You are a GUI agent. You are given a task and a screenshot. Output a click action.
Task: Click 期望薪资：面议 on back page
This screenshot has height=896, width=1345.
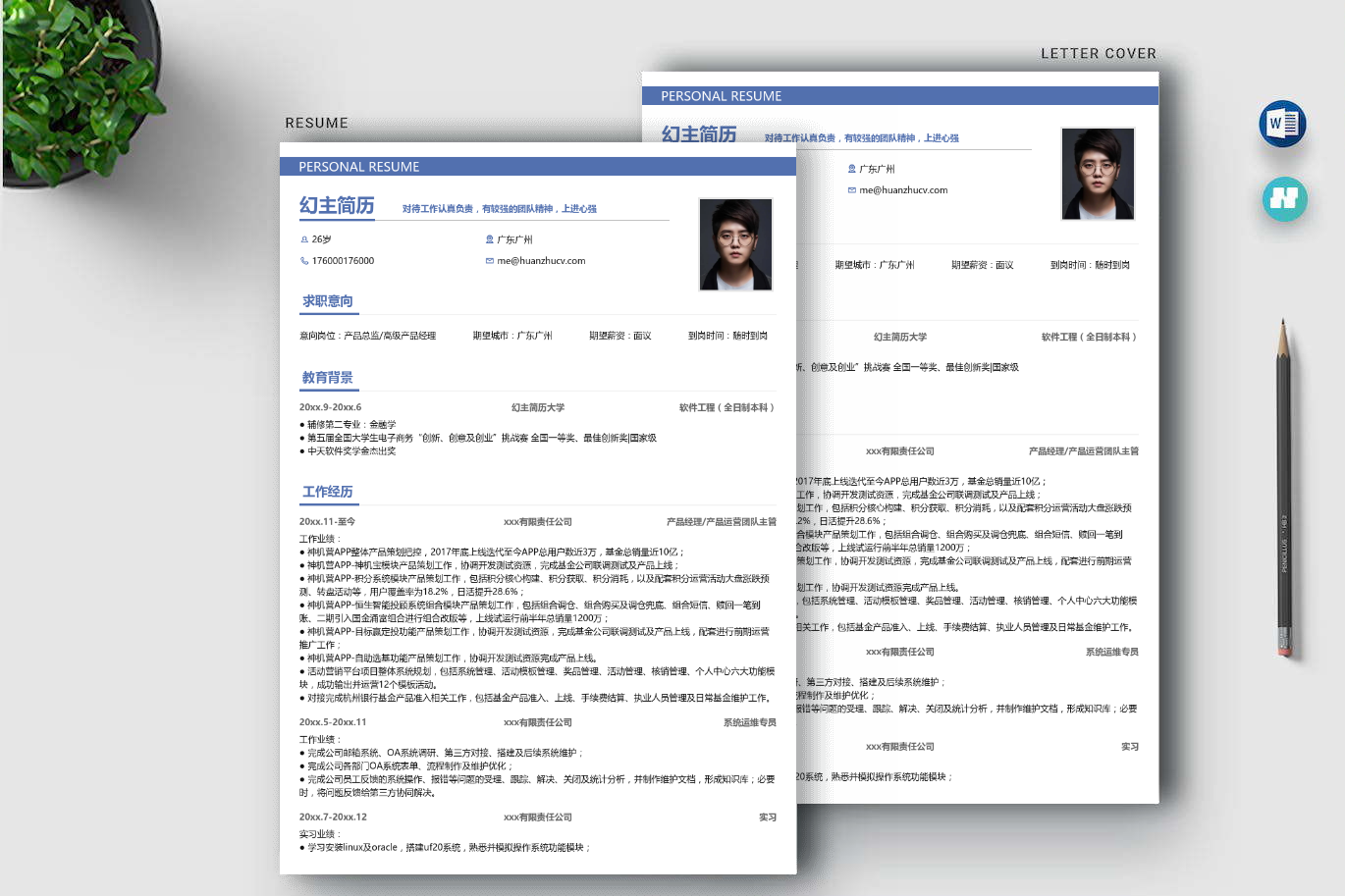click(x=983, y=265)
